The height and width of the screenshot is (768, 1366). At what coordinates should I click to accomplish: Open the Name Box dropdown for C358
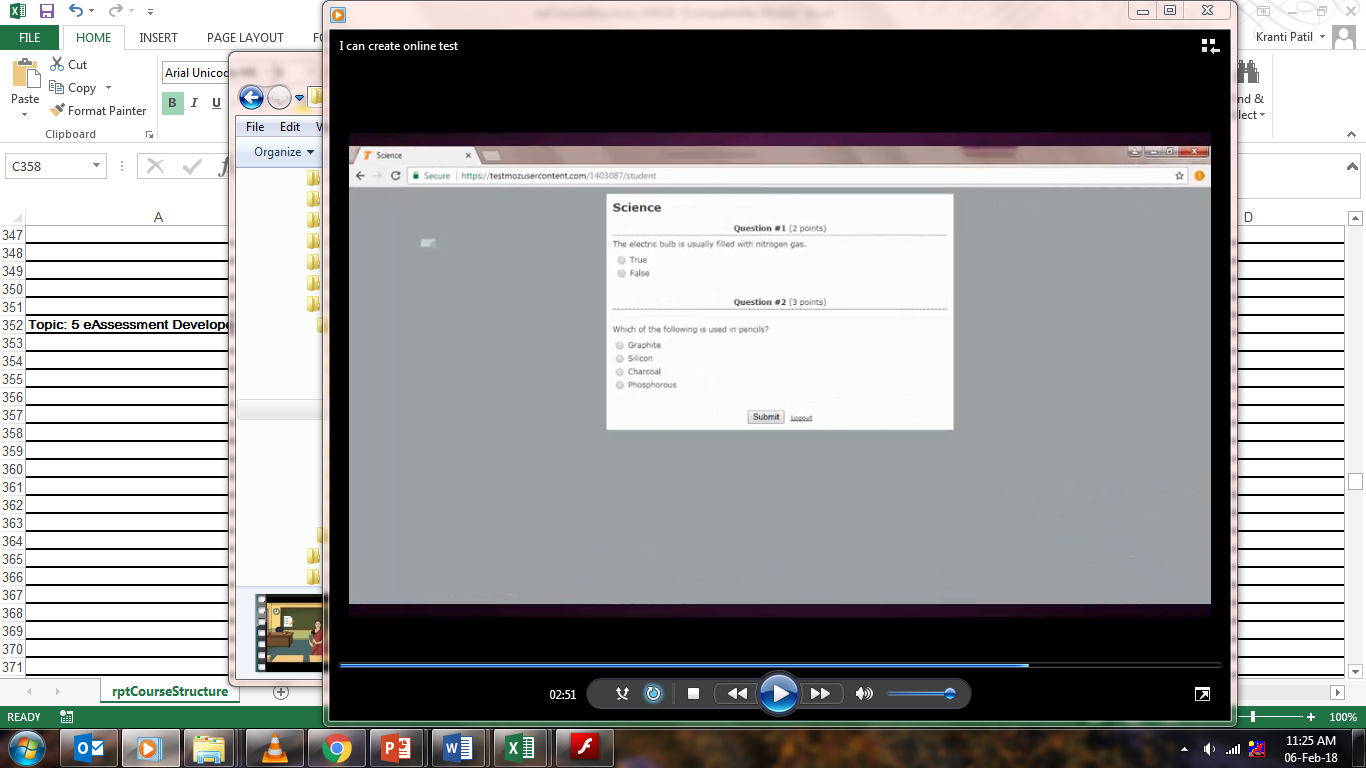pos(97,166)
